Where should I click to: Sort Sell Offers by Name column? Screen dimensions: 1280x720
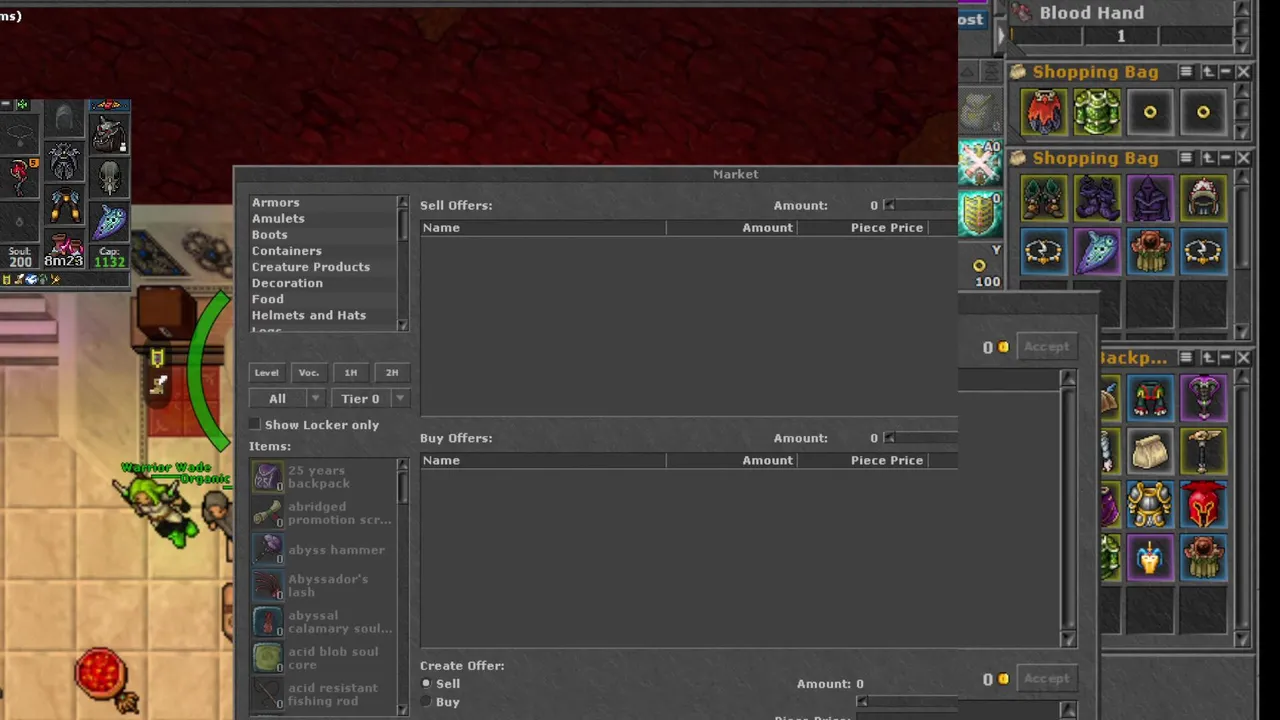(x=543, y=228)
